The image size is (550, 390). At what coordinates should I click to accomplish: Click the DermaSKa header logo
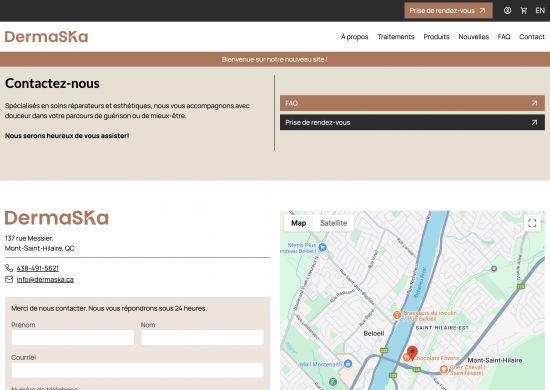tap(46, 37)
